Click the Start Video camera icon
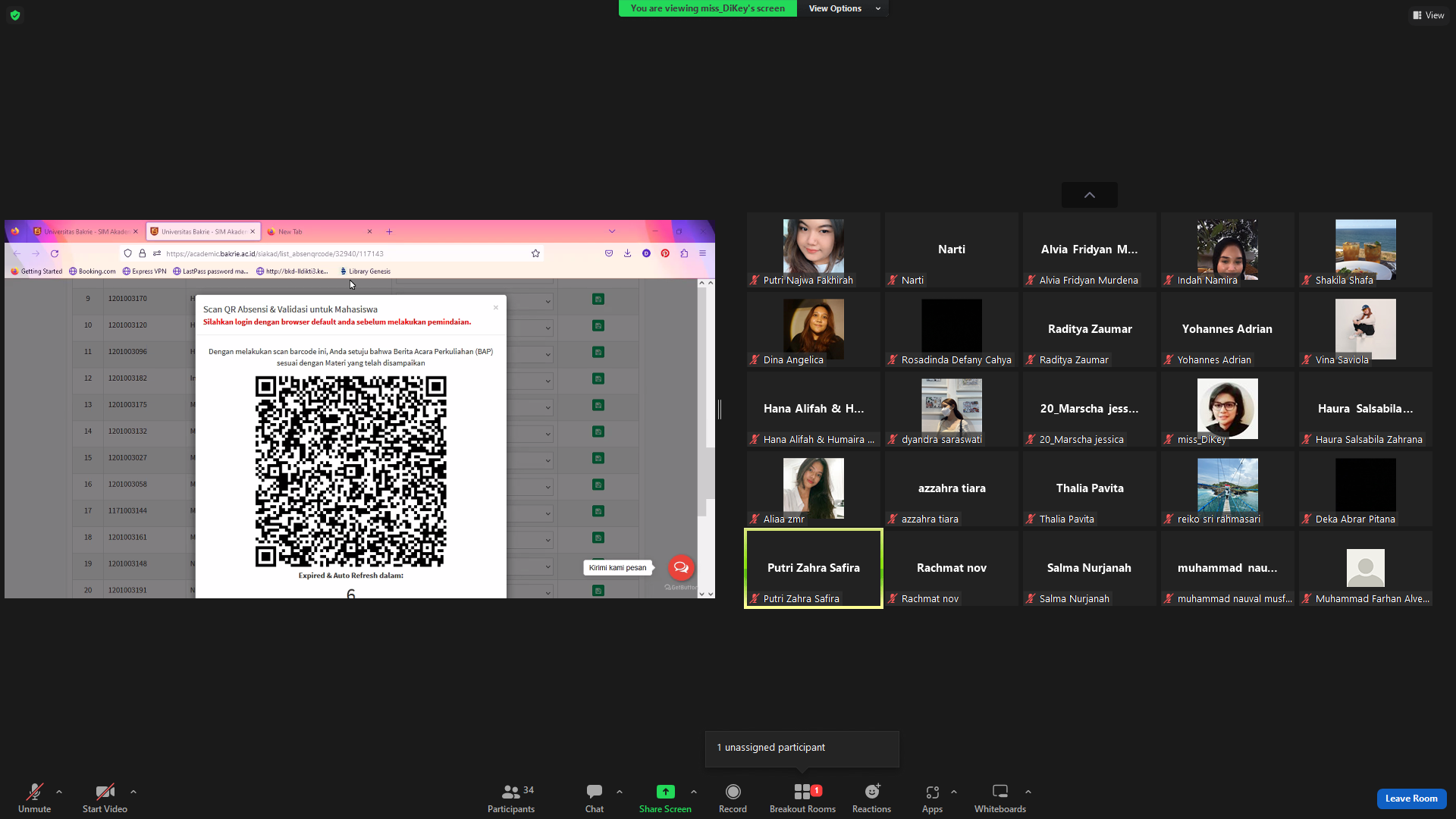The width and height of the screenshot is (1456, 819). (x=105, y=792)
